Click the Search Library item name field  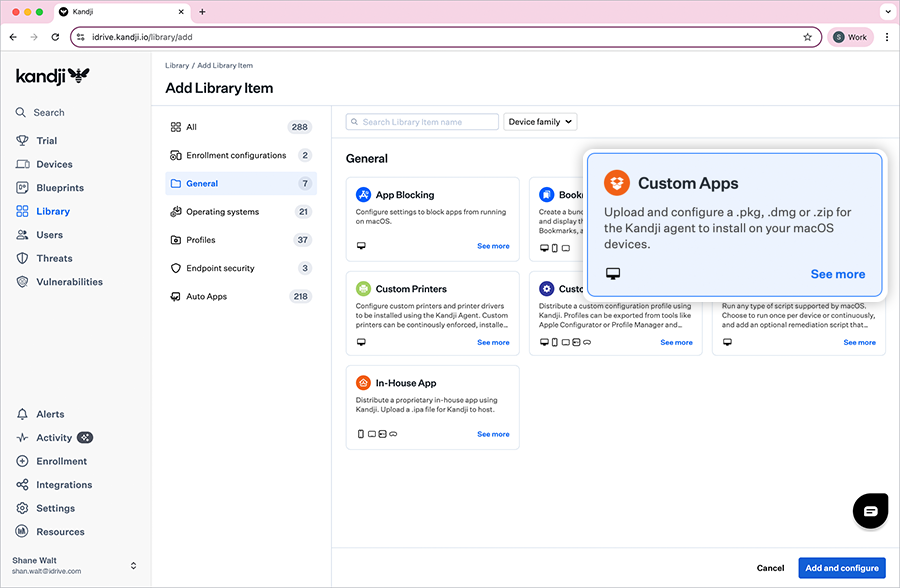(x=422, y=122)
